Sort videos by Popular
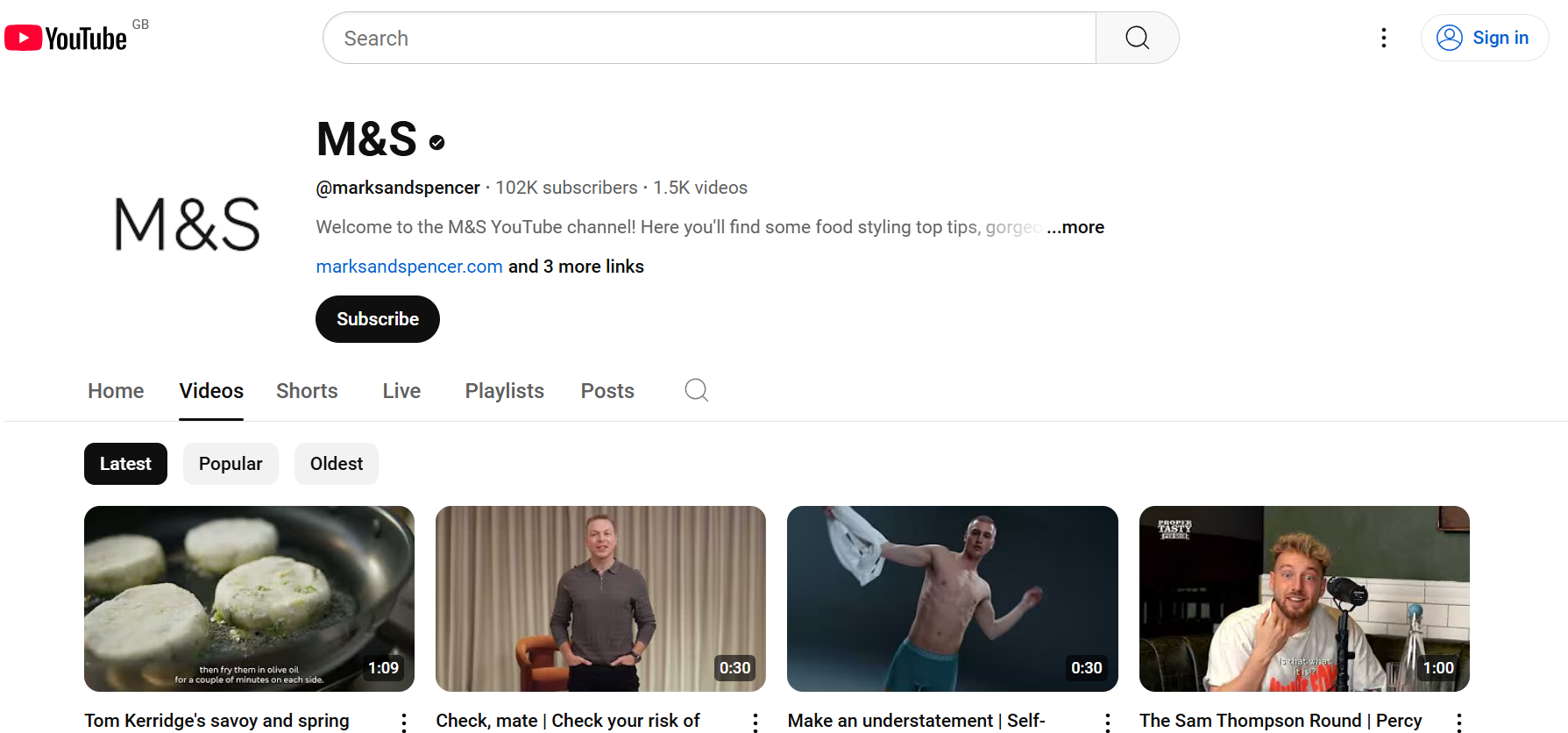The image size is (1568, 733). click(x=231, y=464)
